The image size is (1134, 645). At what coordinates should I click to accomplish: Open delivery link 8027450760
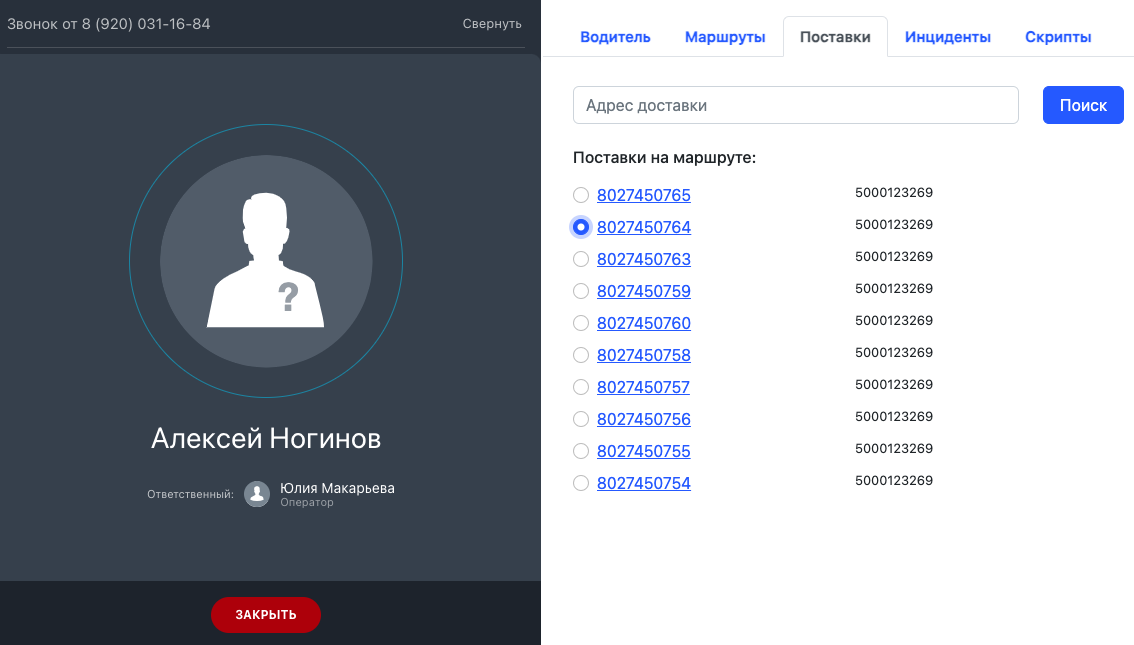644,323
